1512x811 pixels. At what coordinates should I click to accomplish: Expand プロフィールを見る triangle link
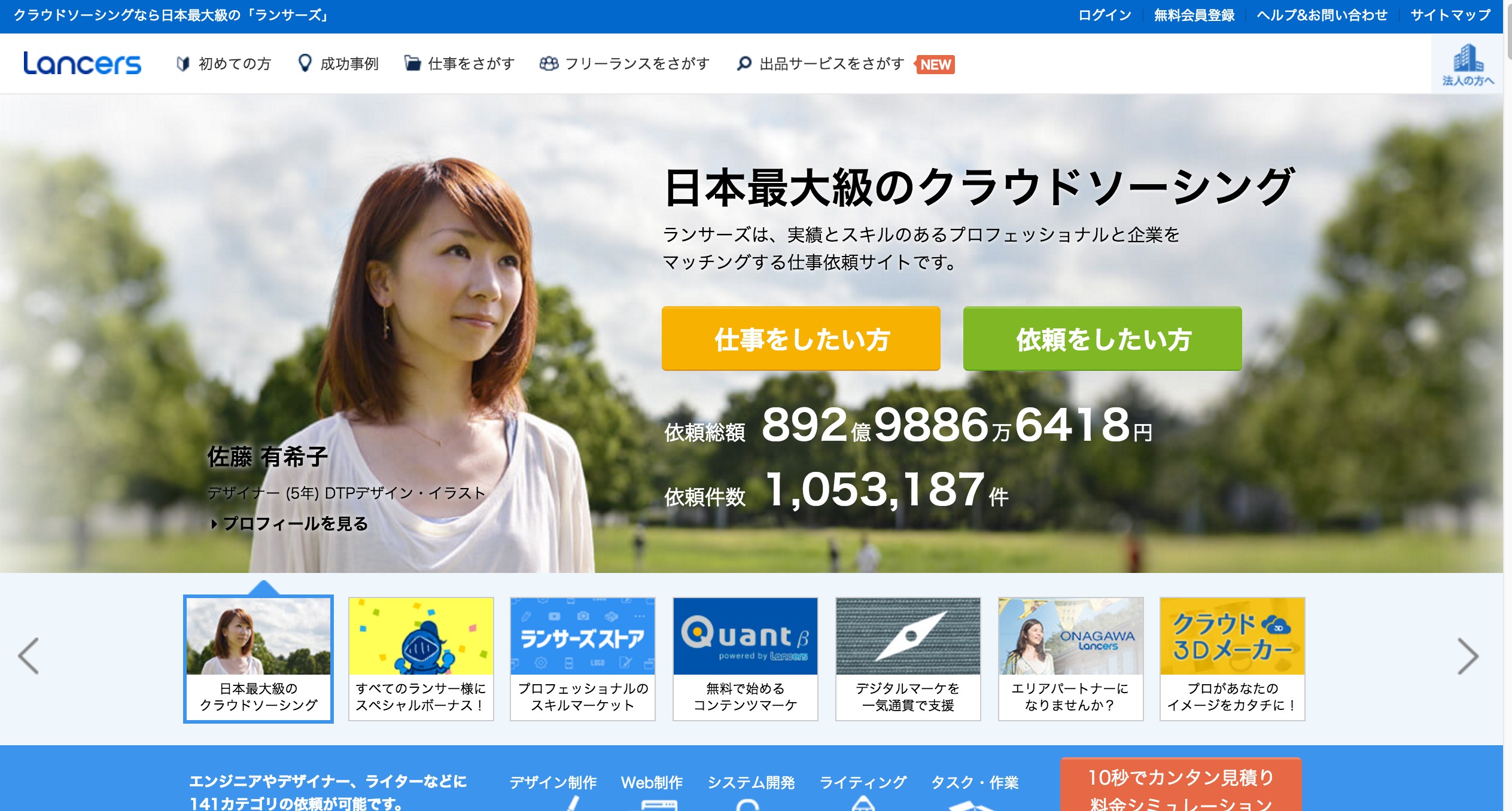(x=214, y=524)
